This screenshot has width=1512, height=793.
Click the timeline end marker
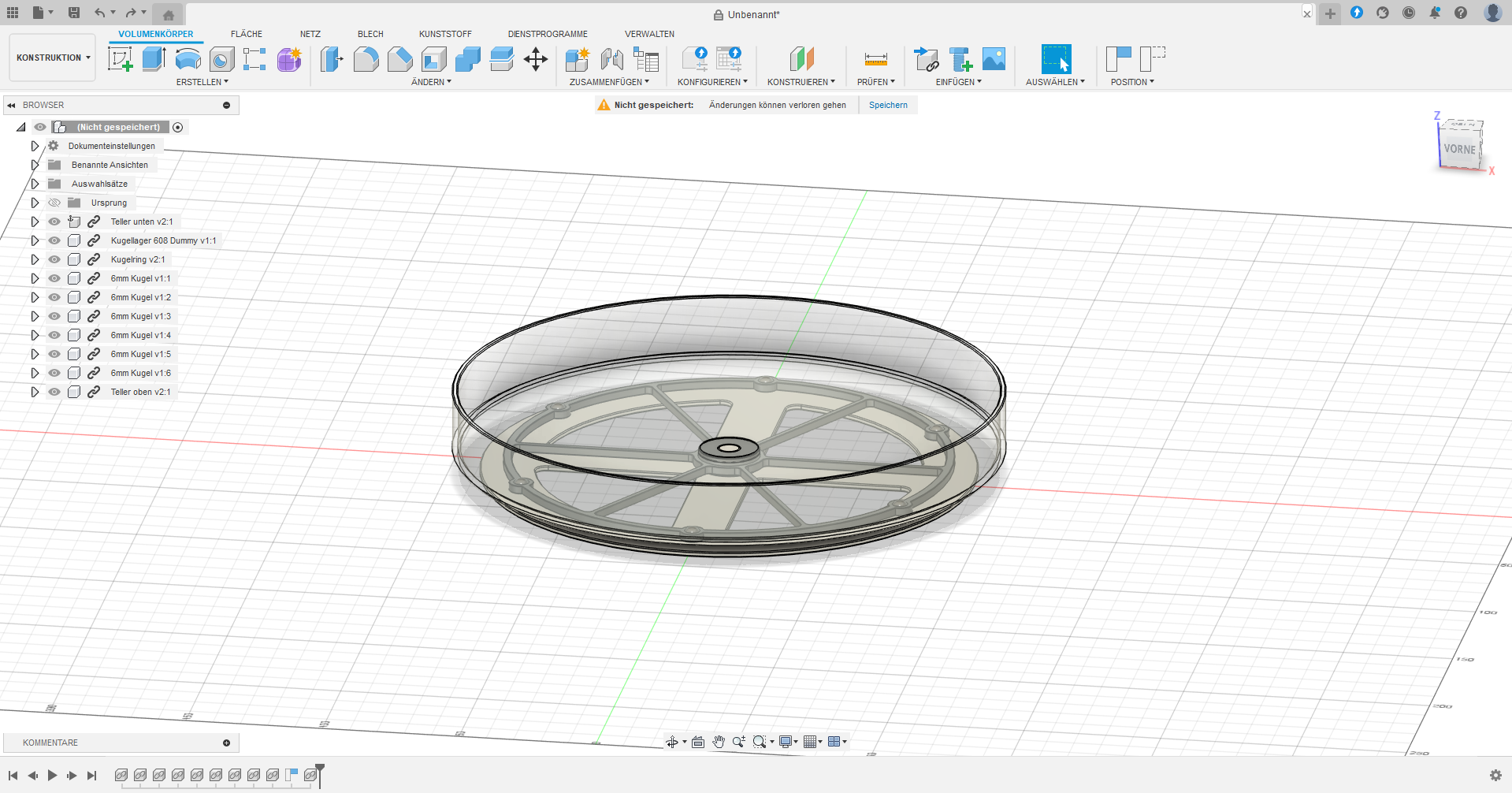(x=320, y=775)
